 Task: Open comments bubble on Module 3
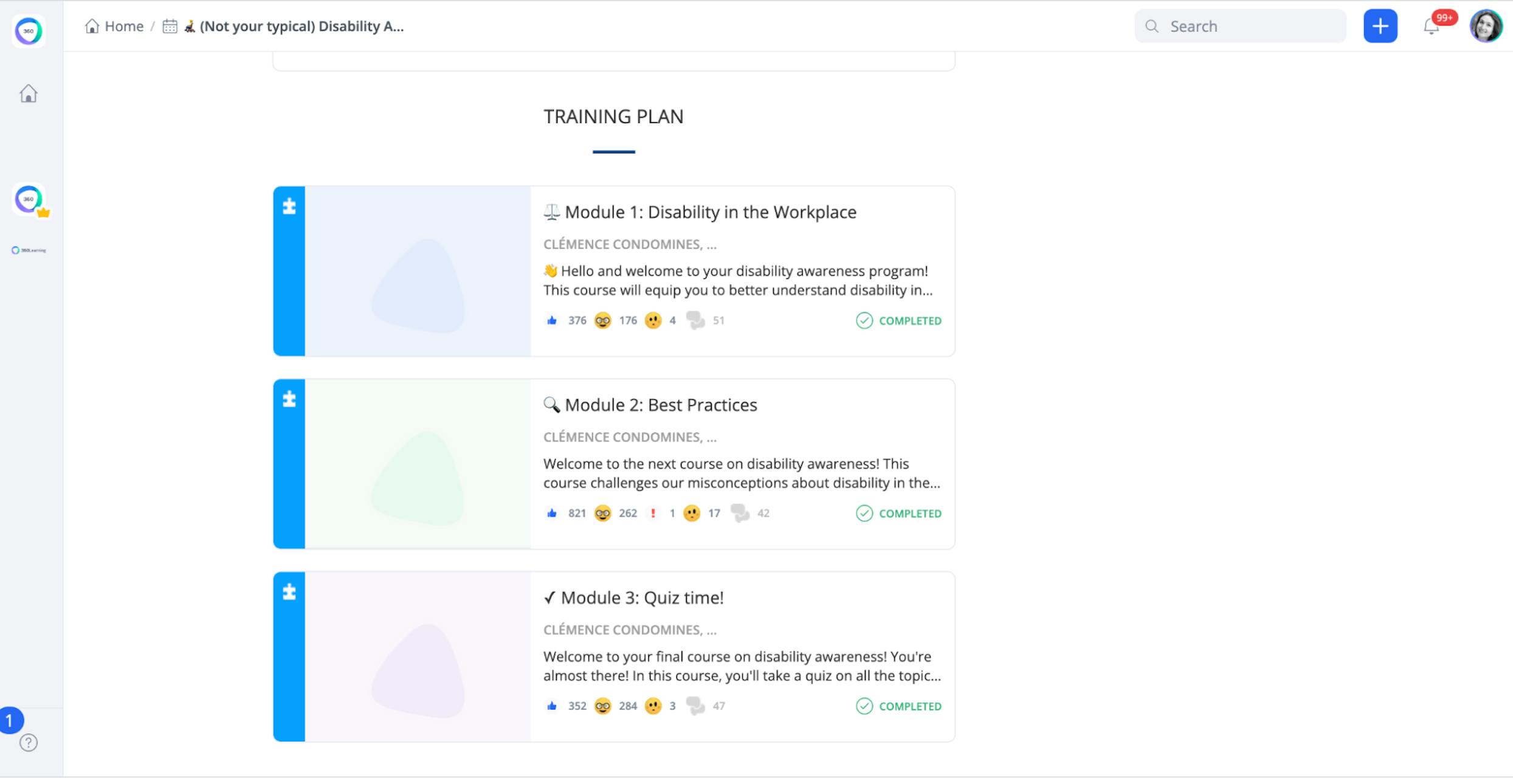point(695,706)
